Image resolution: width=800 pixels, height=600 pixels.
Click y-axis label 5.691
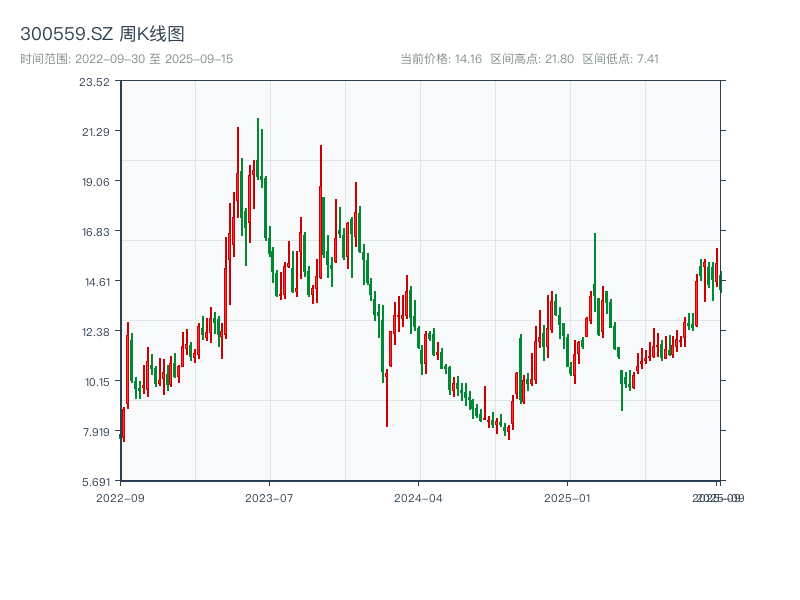coord(95,482)
